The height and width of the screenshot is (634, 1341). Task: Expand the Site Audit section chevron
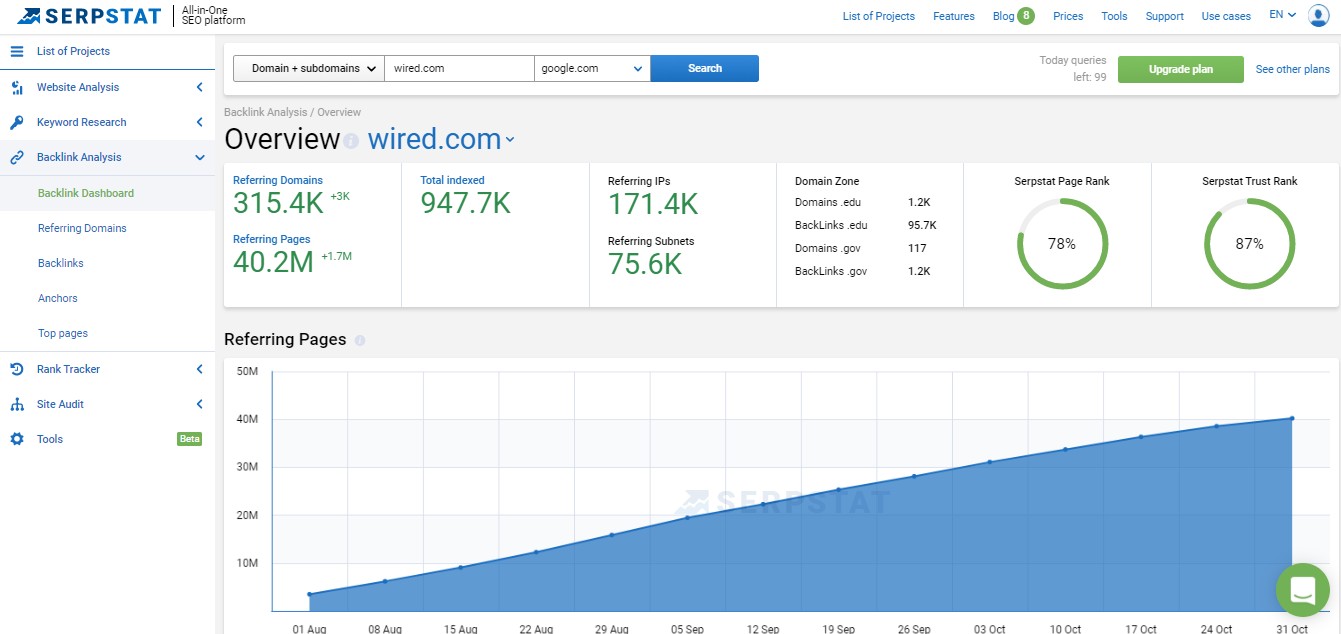click(x=200, y=404)
